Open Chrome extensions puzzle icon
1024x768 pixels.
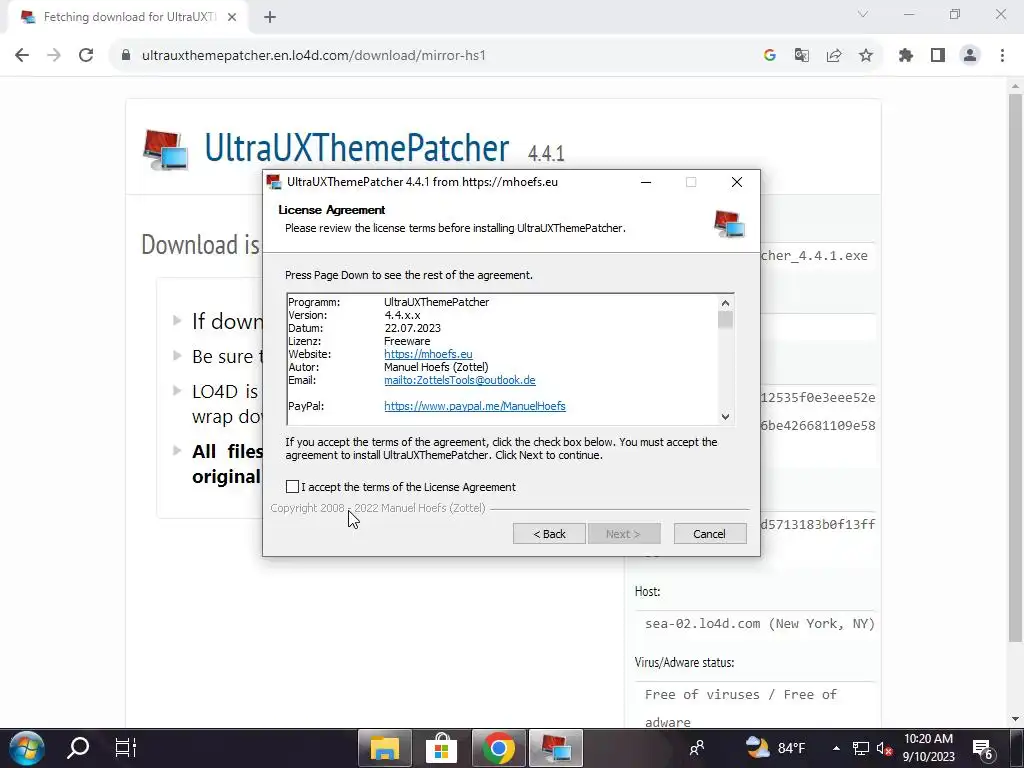tap(905, 56)
